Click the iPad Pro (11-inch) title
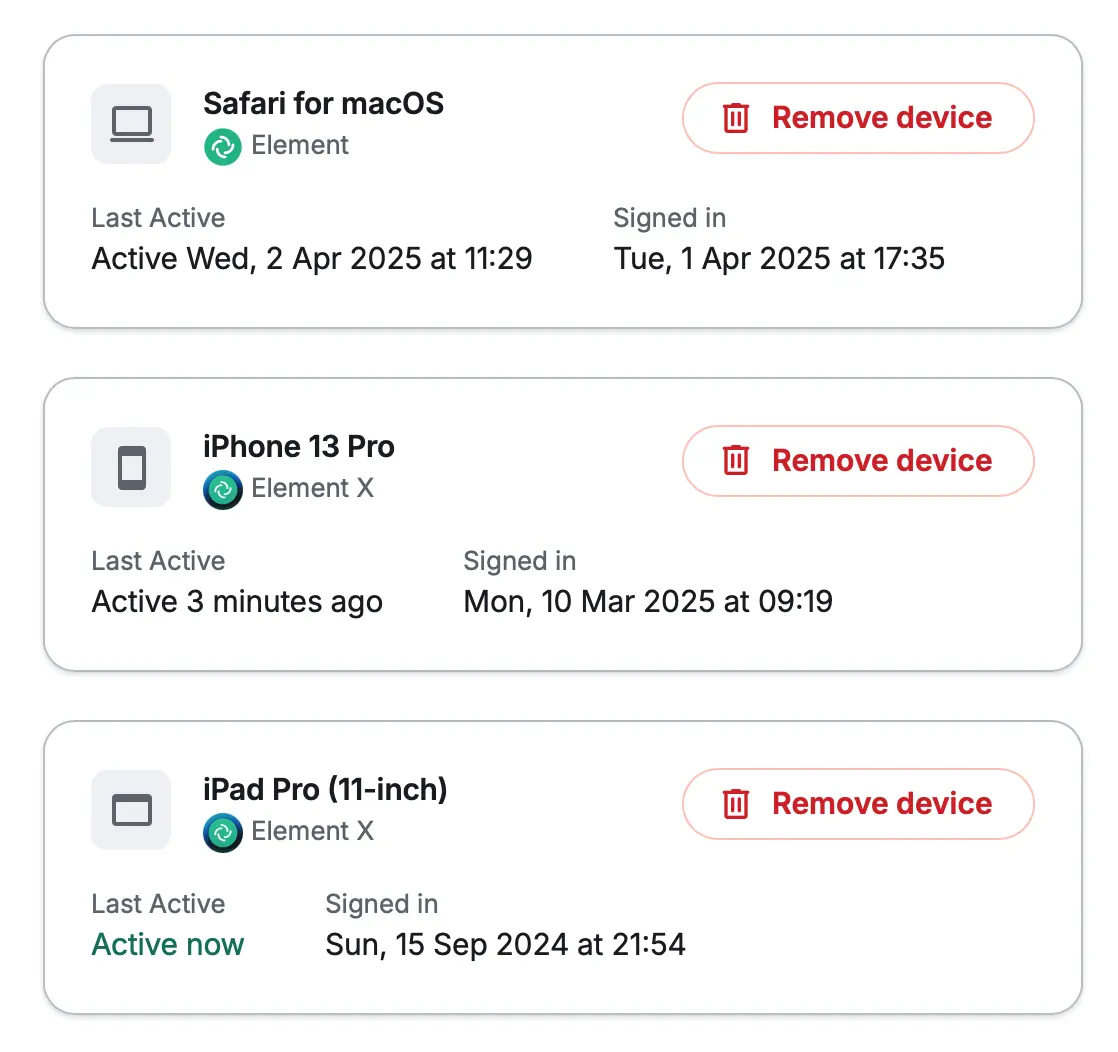This screenshot has height=1052, width=1118. pyautogui.click(x=325, y=789)
